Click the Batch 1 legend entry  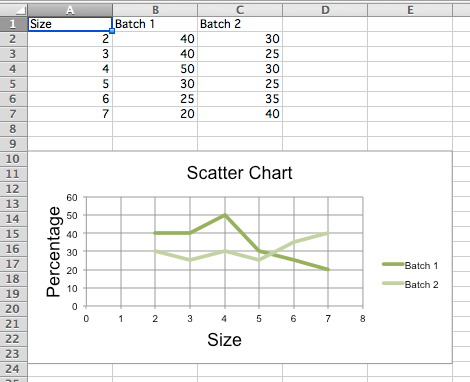(x=410, y=266)
